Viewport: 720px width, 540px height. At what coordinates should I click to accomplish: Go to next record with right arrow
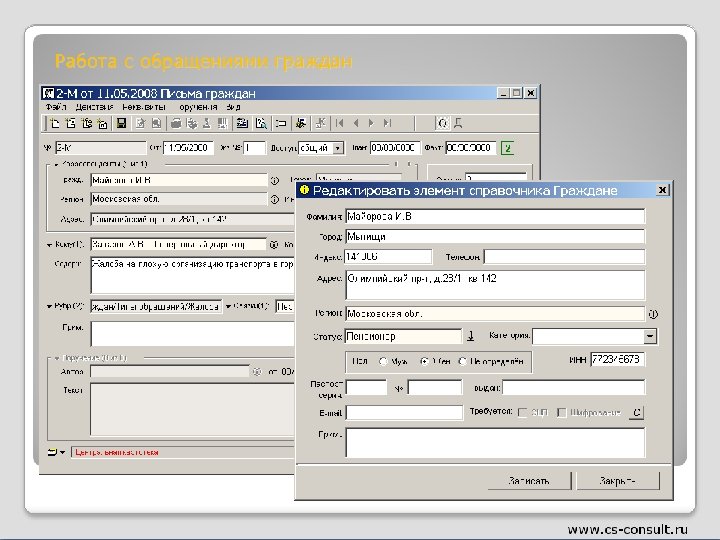[x=371, y=123]
